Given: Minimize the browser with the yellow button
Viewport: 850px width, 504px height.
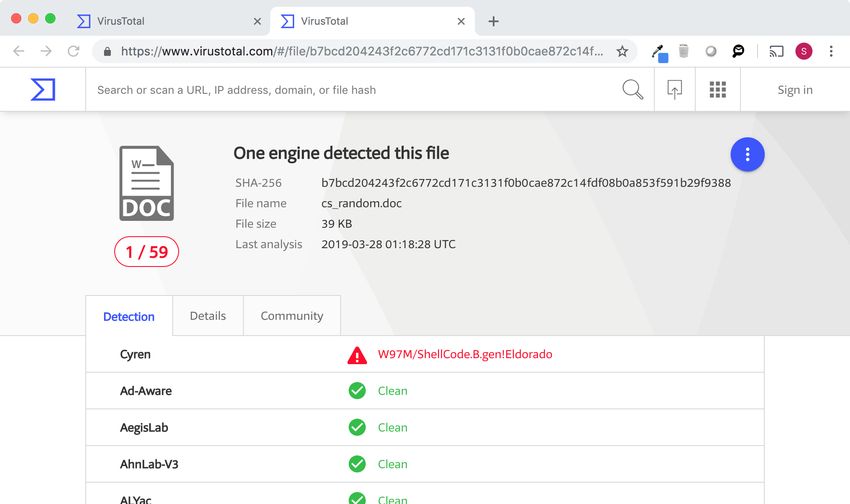Looking at the screenshot, I should tap(33, 18).
